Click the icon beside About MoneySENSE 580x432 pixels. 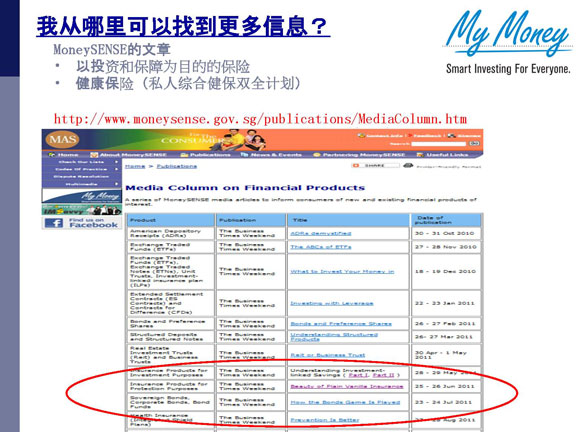point(94,155)
